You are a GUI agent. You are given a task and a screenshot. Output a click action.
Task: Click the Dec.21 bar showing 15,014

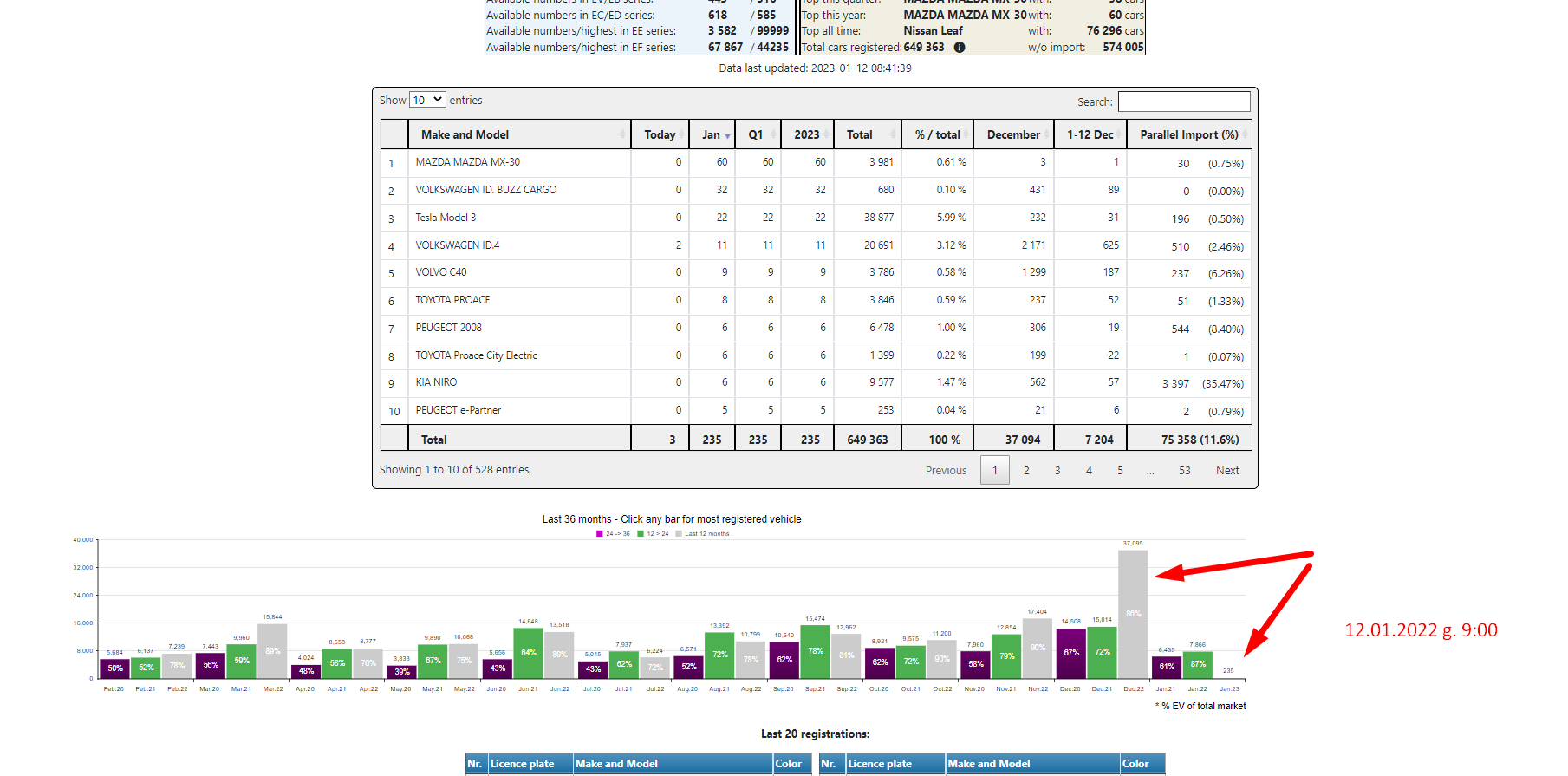(1102, 652)
